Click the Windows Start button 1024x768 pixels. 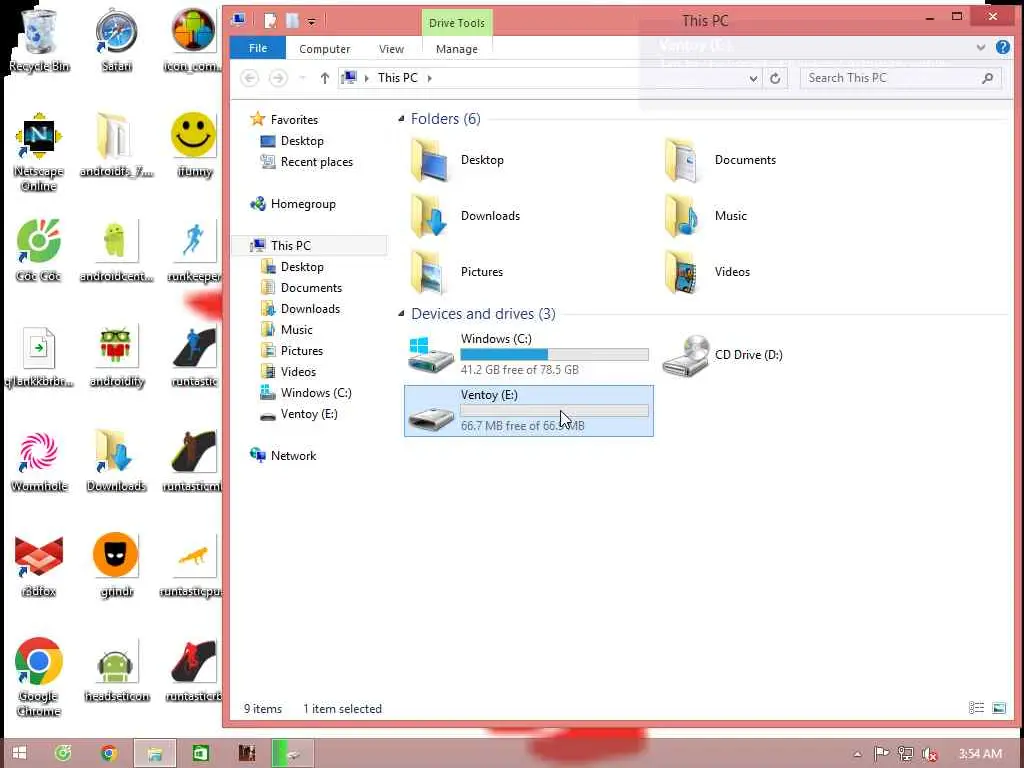point(20,753)
